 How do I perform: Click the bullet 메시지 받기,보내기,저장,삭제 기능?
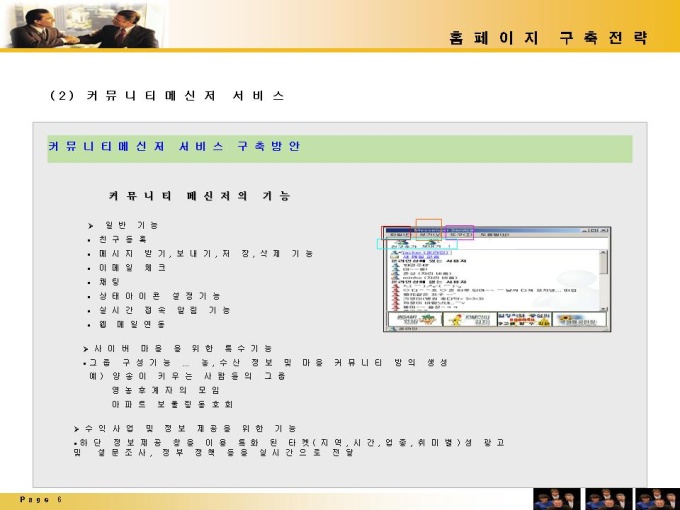coord(200,253)
